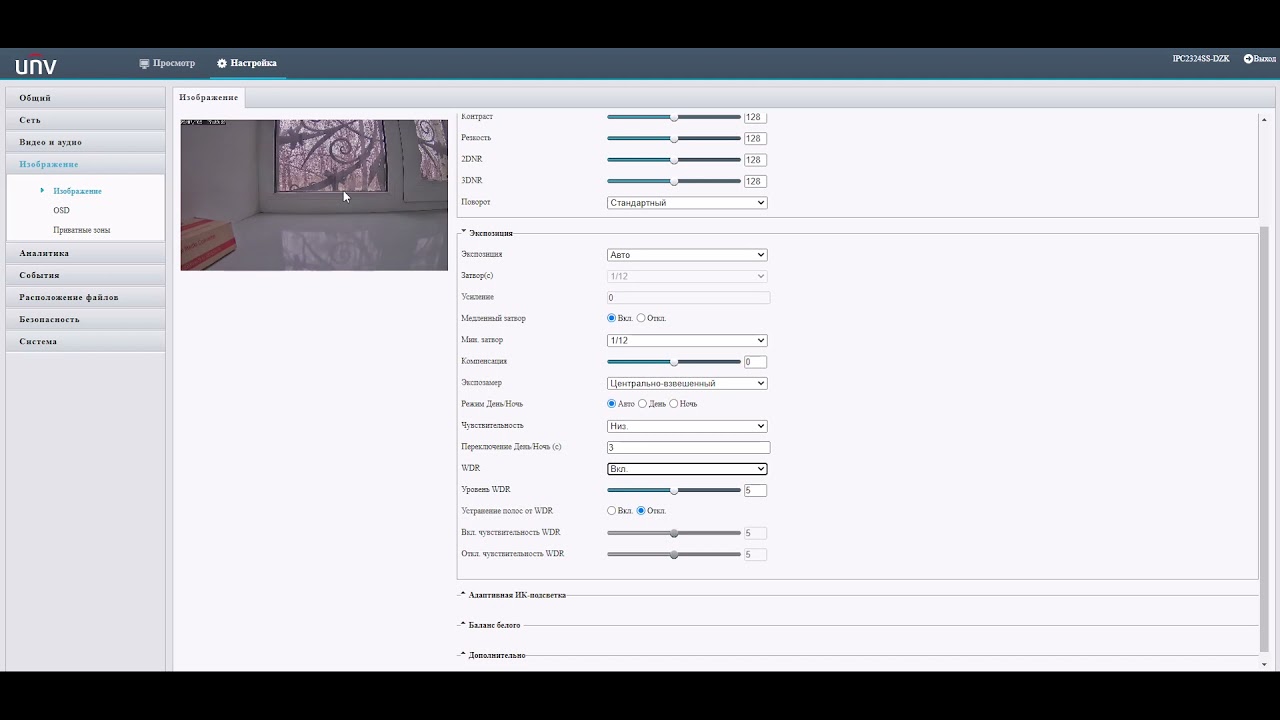Select the Изображение submenu item
The width and height of the screenshot is (1280, 720).
77,191
